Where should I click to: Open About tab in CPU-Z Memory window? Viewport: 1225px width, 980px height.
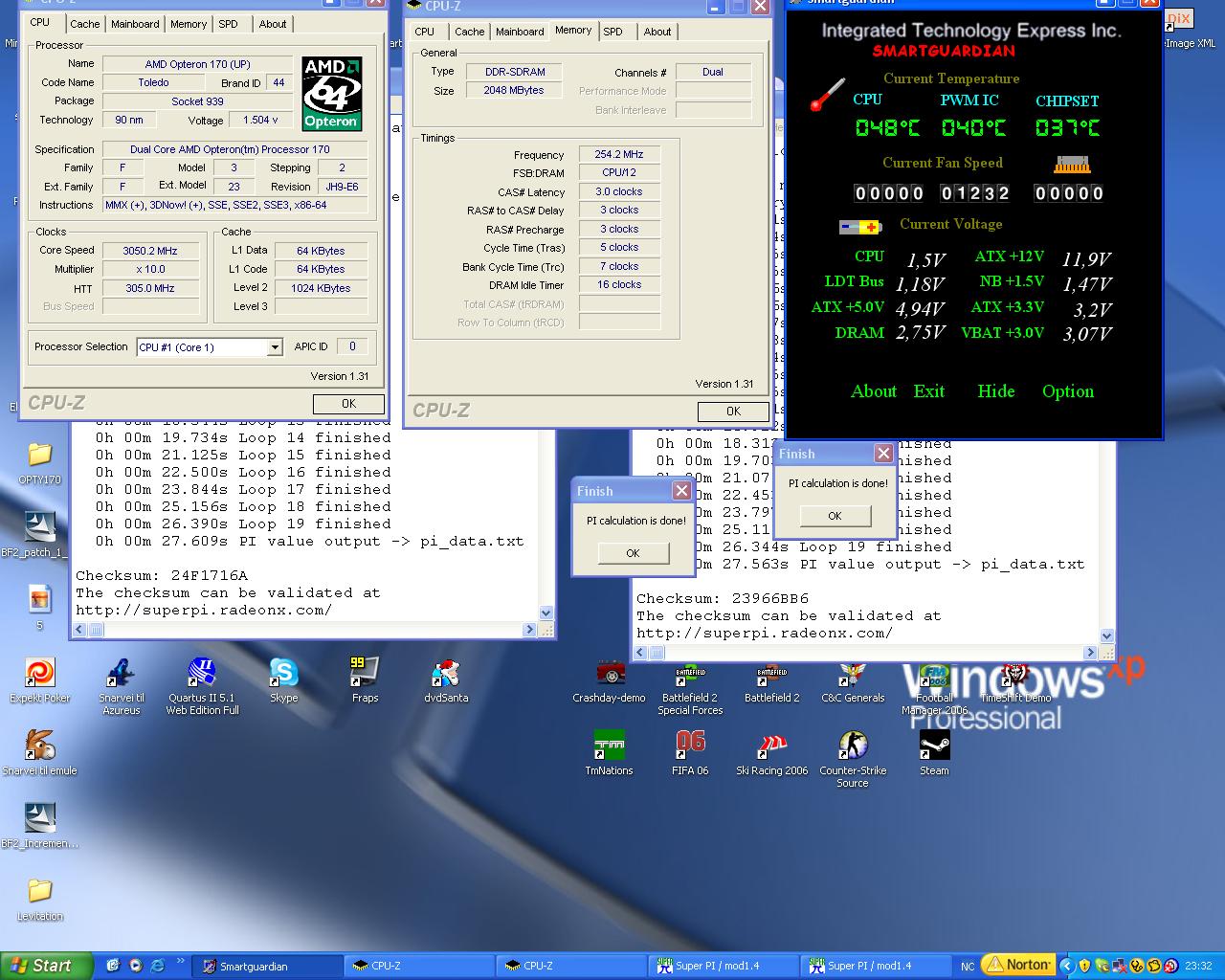[657, 32]
